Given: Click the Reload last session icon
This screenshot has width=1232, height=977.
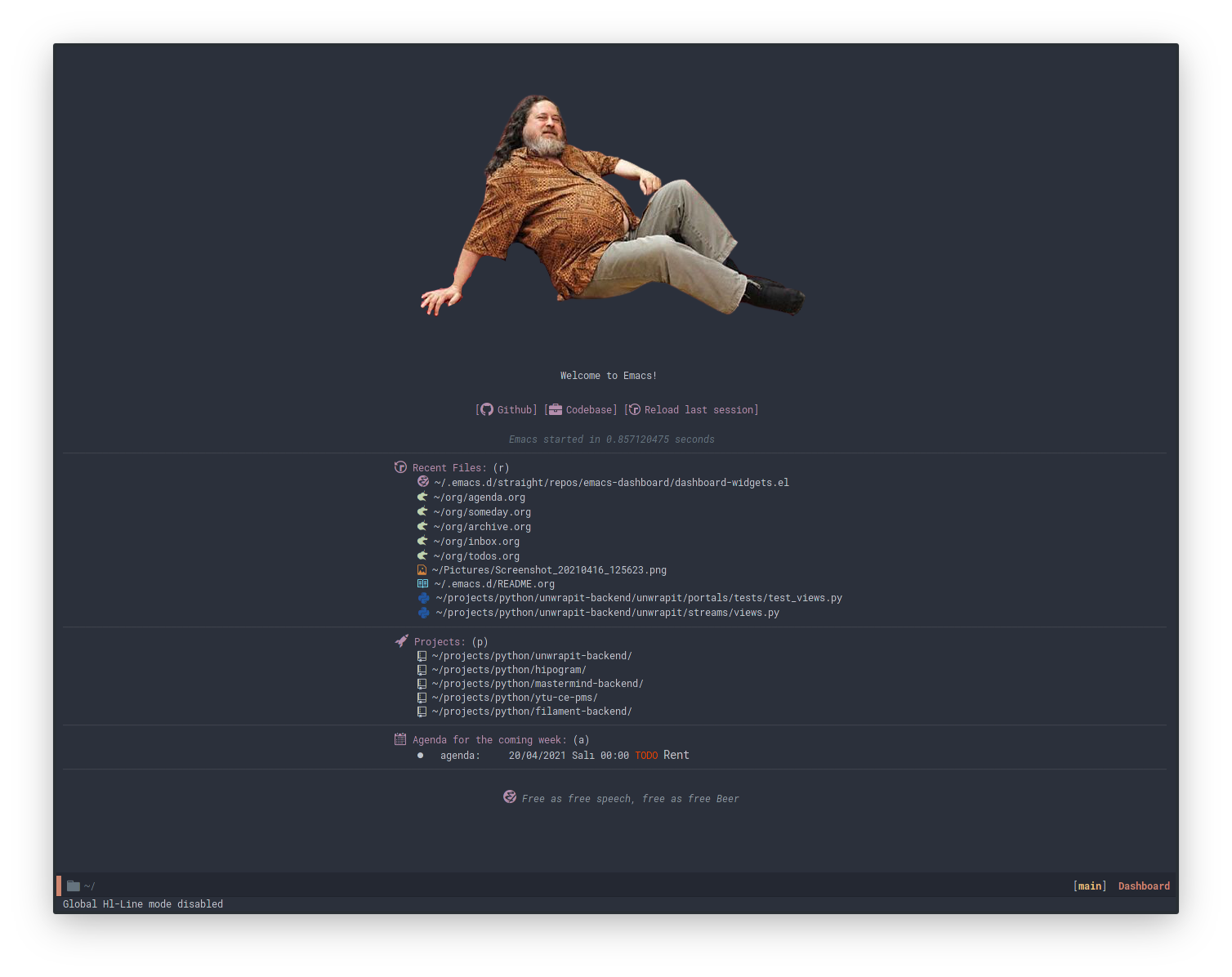Looking at the screenshot, I should (635, 409).
